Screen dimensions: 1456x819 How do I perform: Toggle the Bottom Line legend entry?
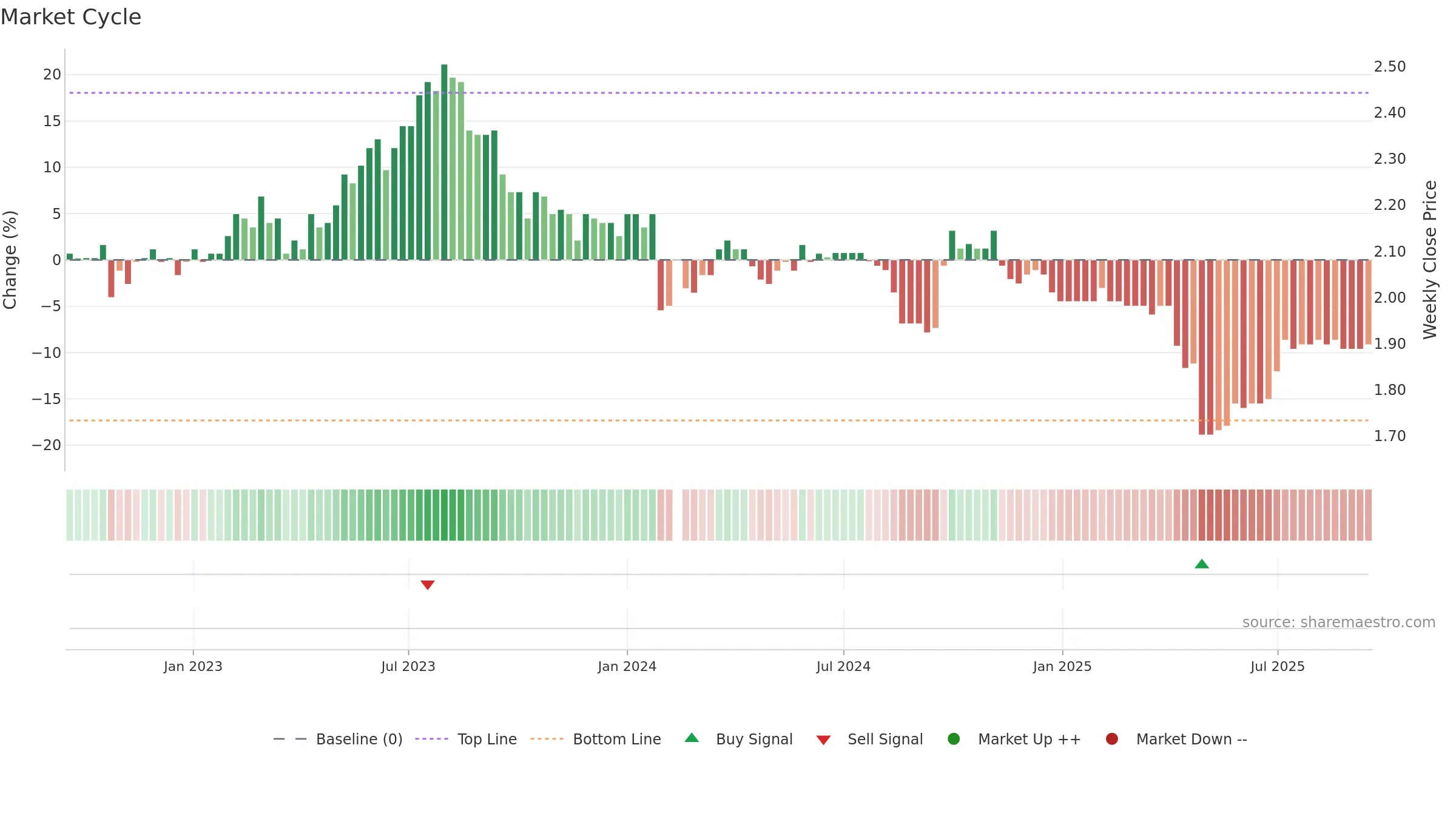pyautogui.click(x=596, y=739)
